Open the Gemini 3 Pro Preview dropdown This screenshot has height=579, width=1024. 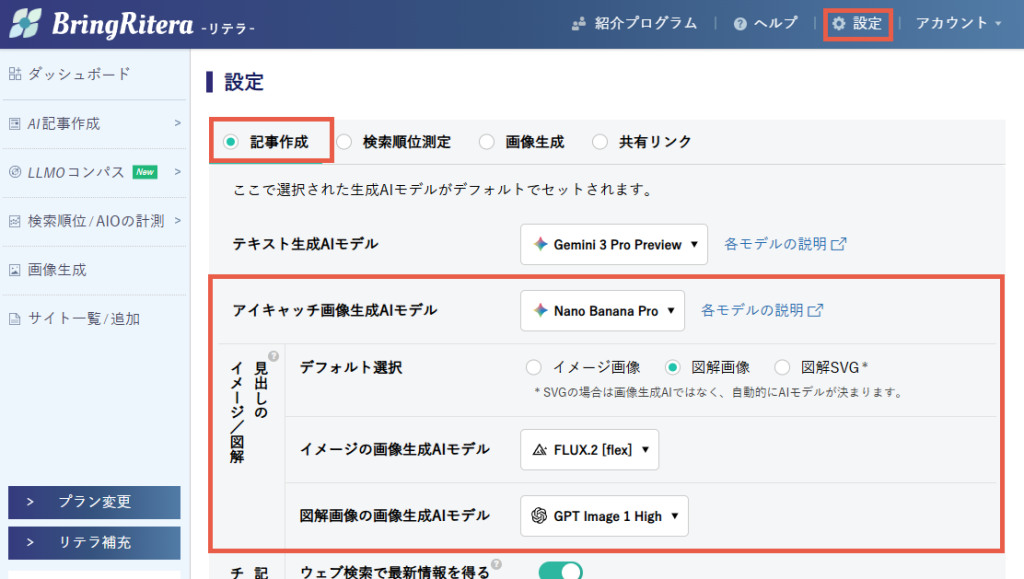[613, 244]
